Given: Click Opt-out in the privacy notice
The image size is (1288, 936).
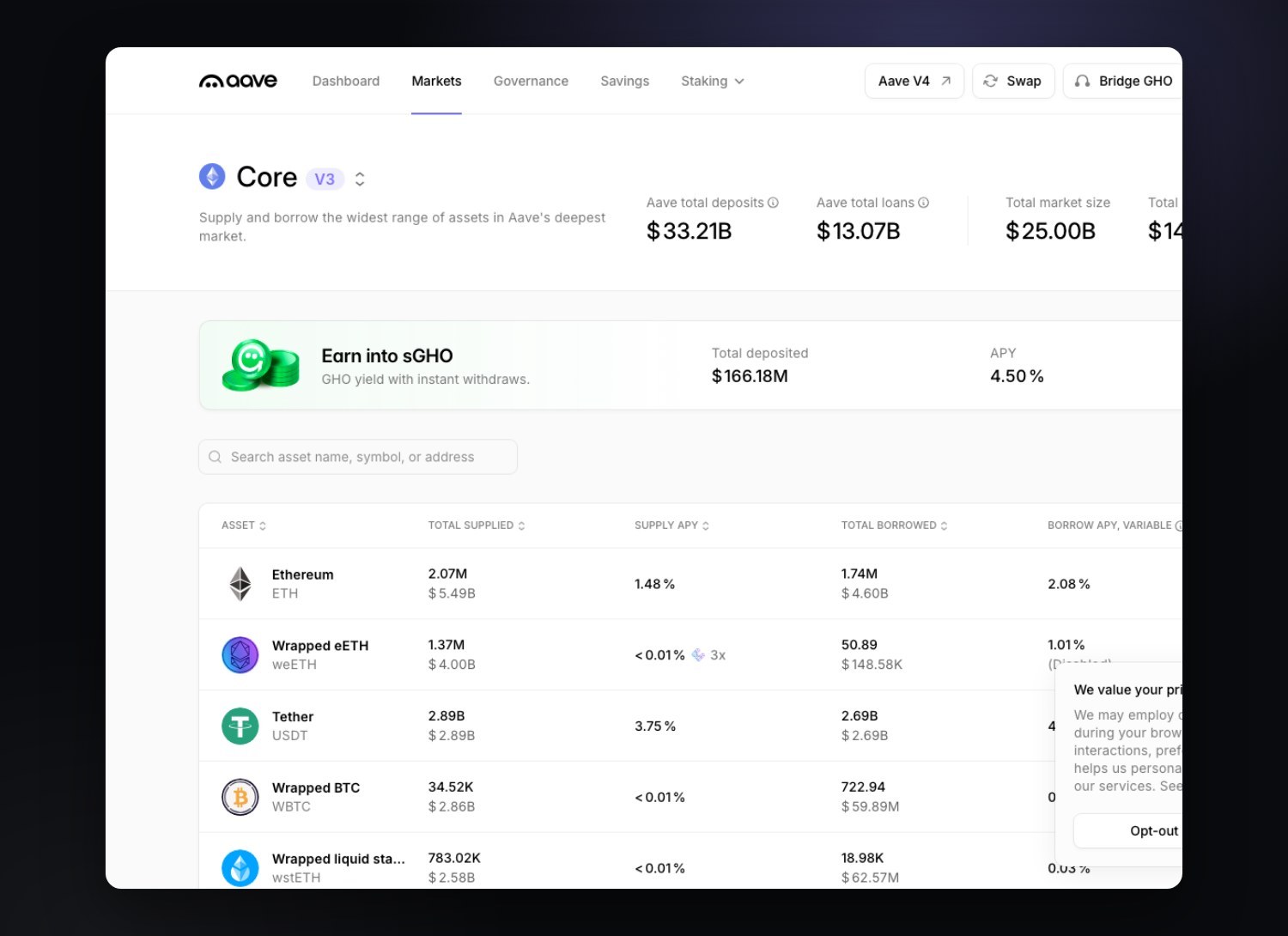Looking at the screenshot, I should pos(1128,830).
